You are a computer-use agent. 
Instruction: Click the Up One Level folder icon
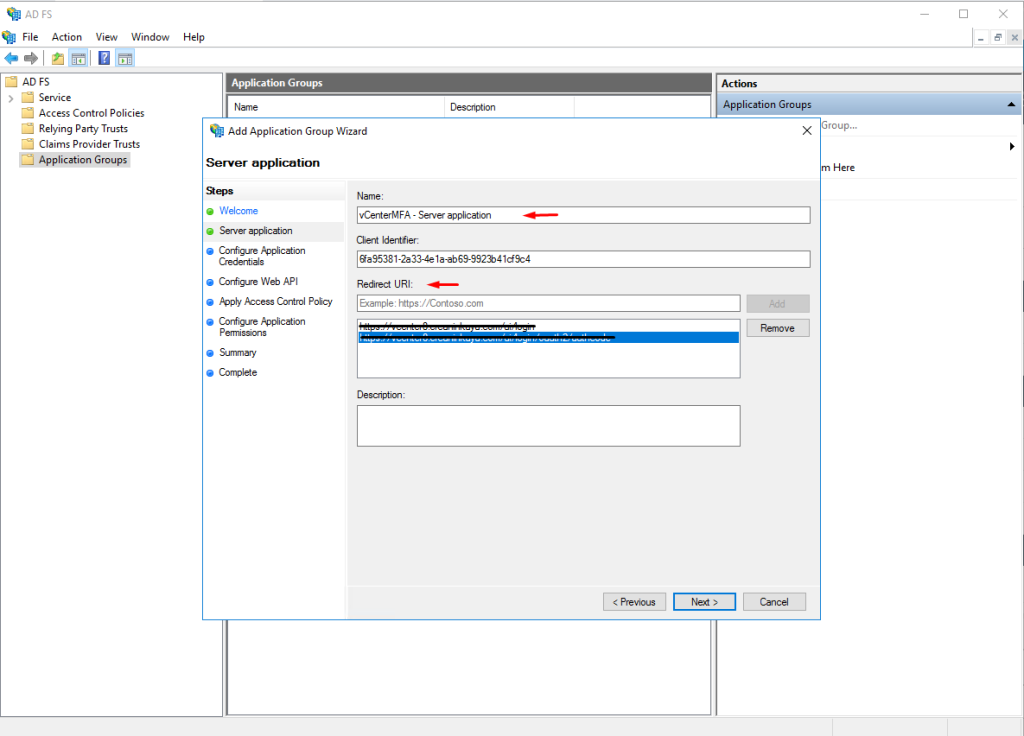(x=58, y=59)
